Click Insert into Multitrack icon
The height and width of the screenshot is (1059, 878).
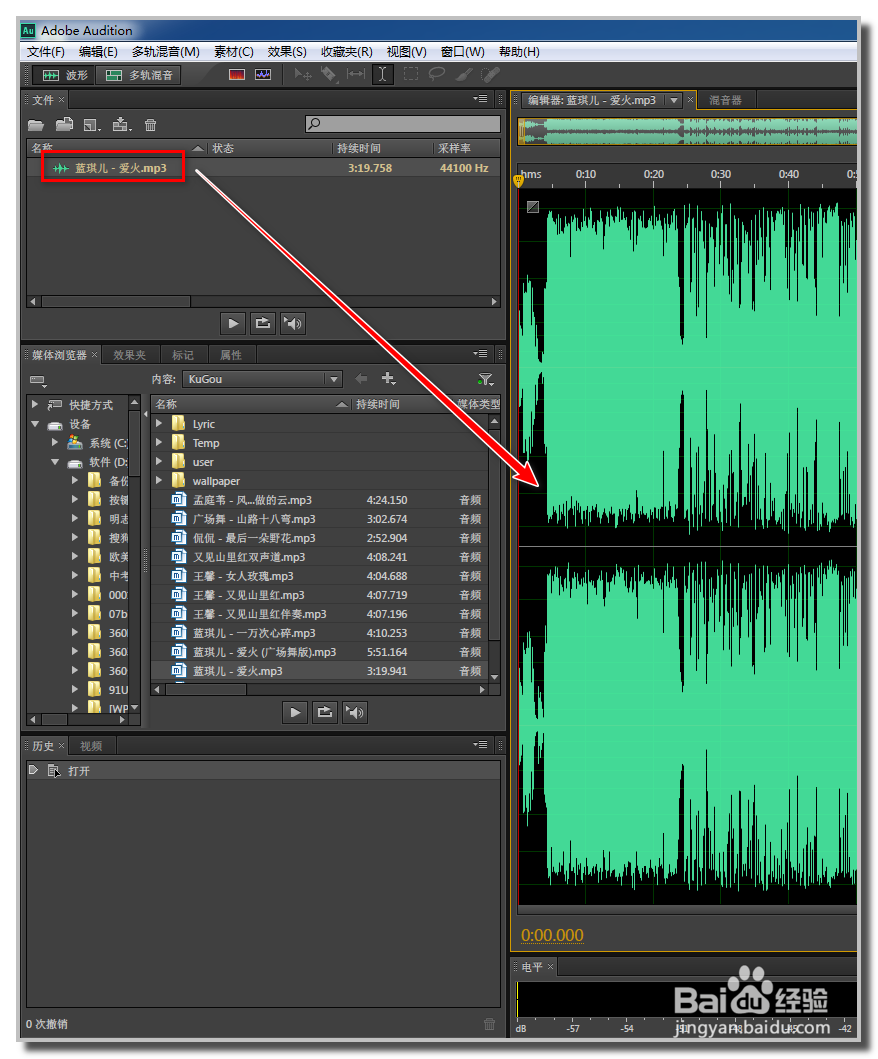(122, 124)
